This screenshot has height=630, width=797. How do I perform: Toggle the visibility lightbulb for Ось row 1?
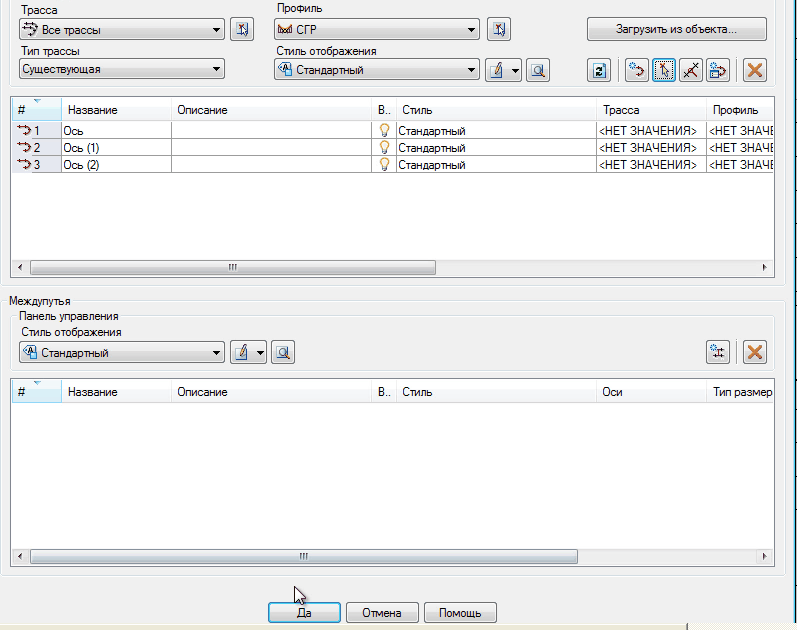[x=383, y=131]
